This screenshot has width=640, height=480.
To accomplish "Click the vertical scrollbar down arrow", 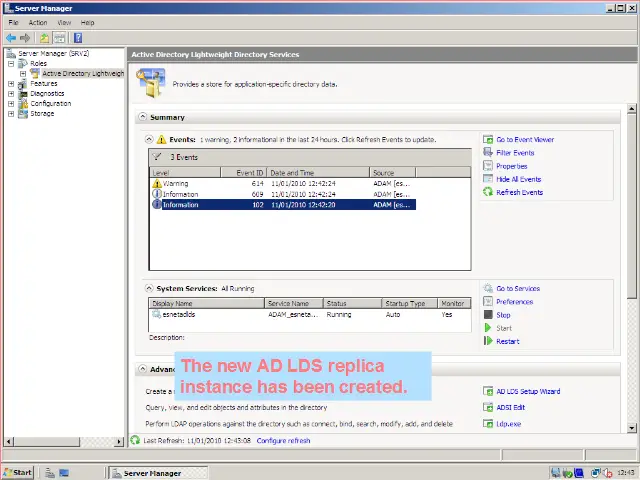I will [631, 428].
